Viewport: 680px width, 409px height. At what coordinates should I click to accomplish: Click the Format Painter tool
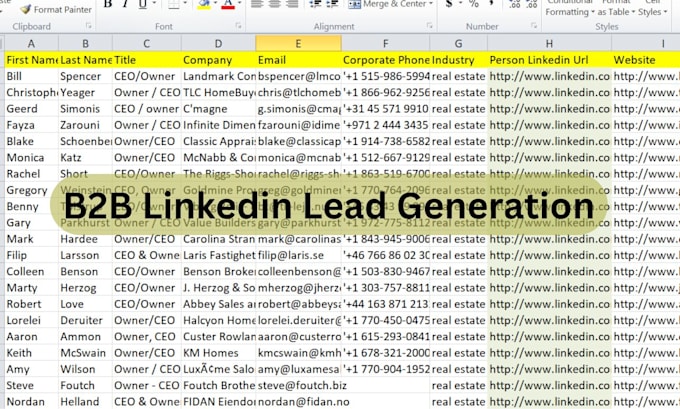click(56, 9)
